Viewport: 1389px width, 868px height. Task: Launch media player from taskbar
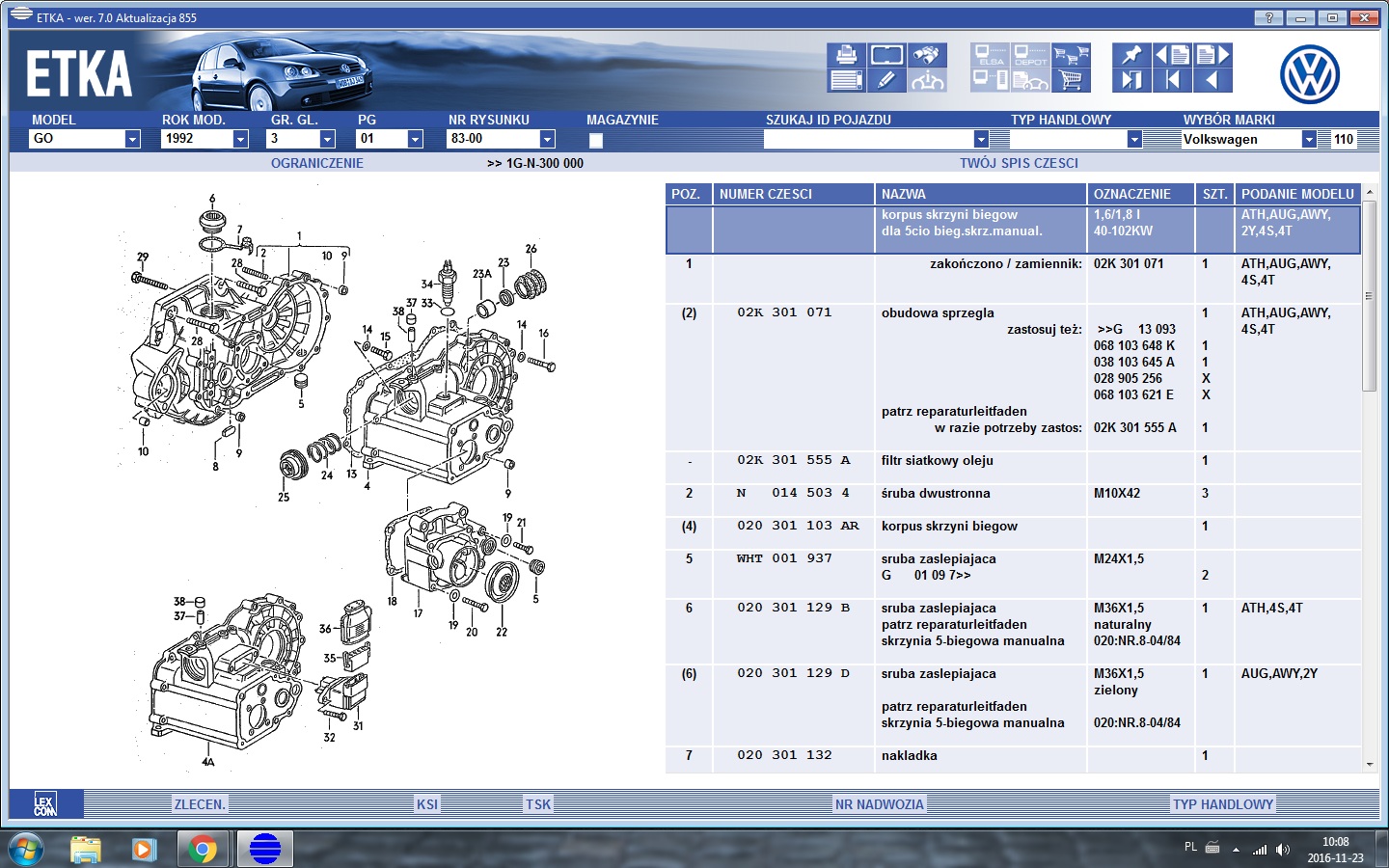point(144,849)
